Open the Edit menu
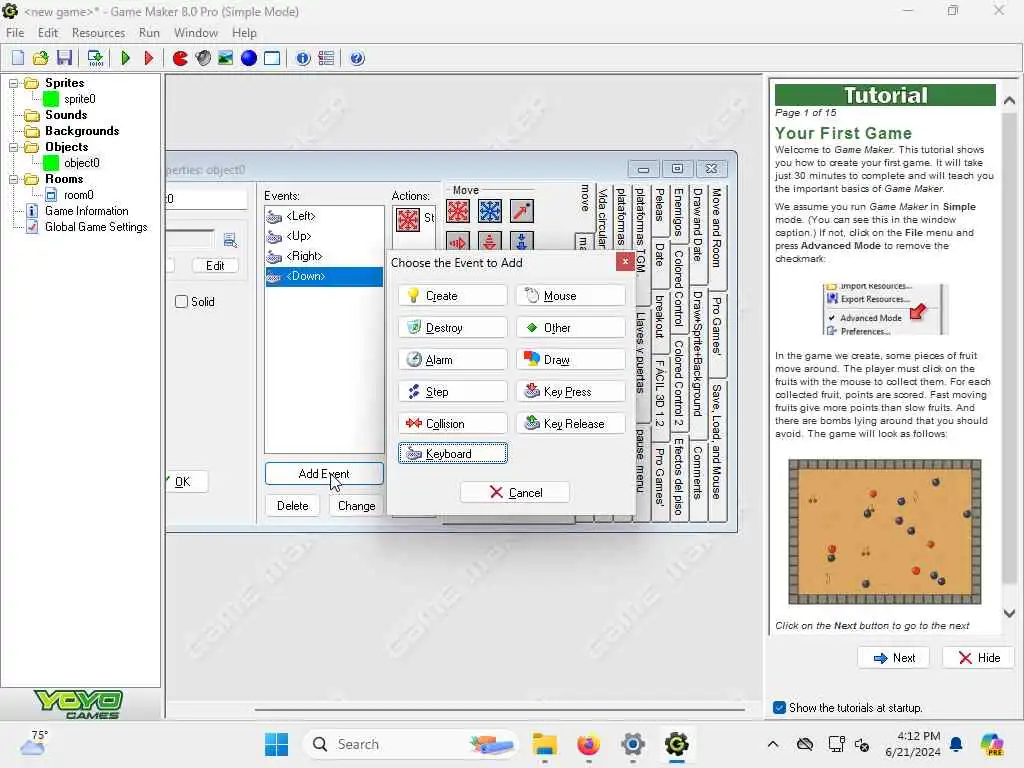The width and height of the screenshot is (1024, 768). tap(48, 33)
